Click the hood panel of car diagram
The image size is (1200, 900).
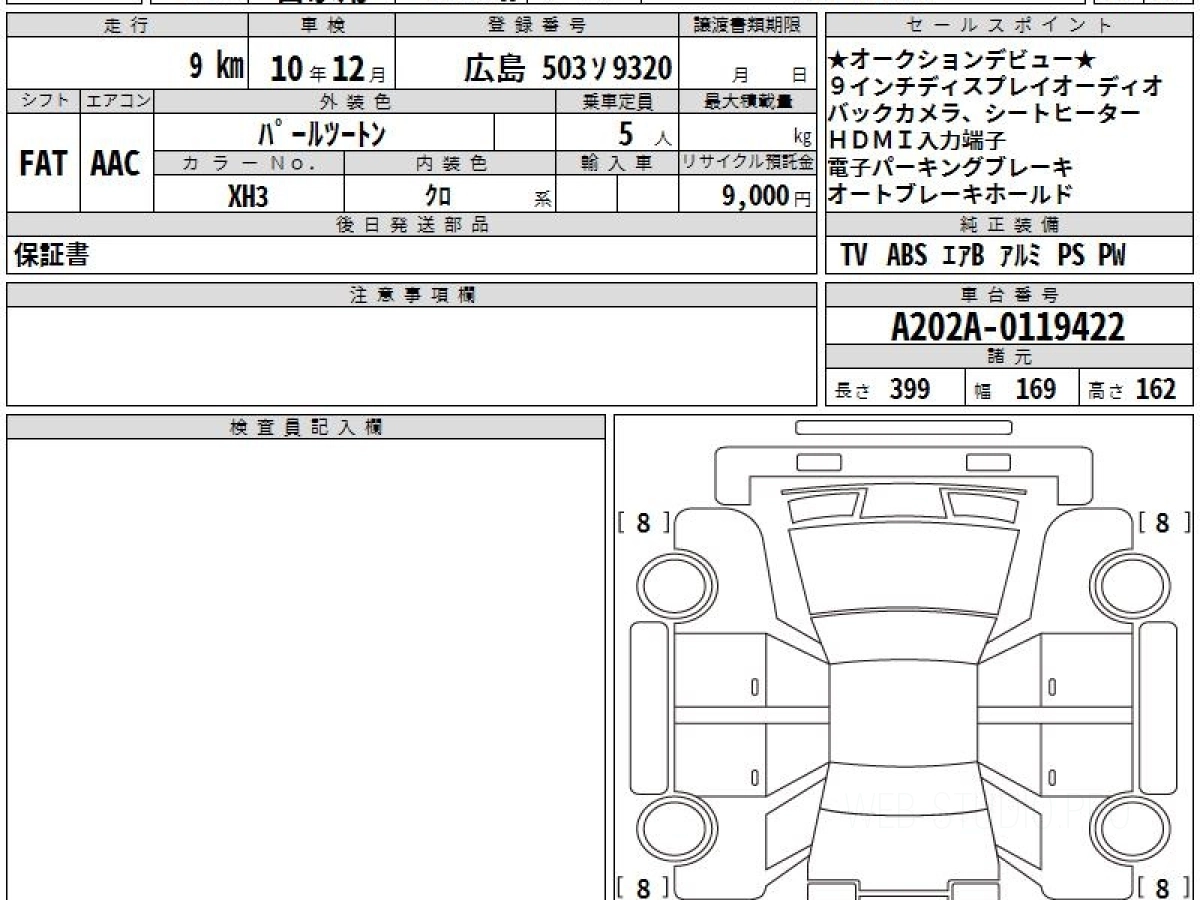pos(902,570)
